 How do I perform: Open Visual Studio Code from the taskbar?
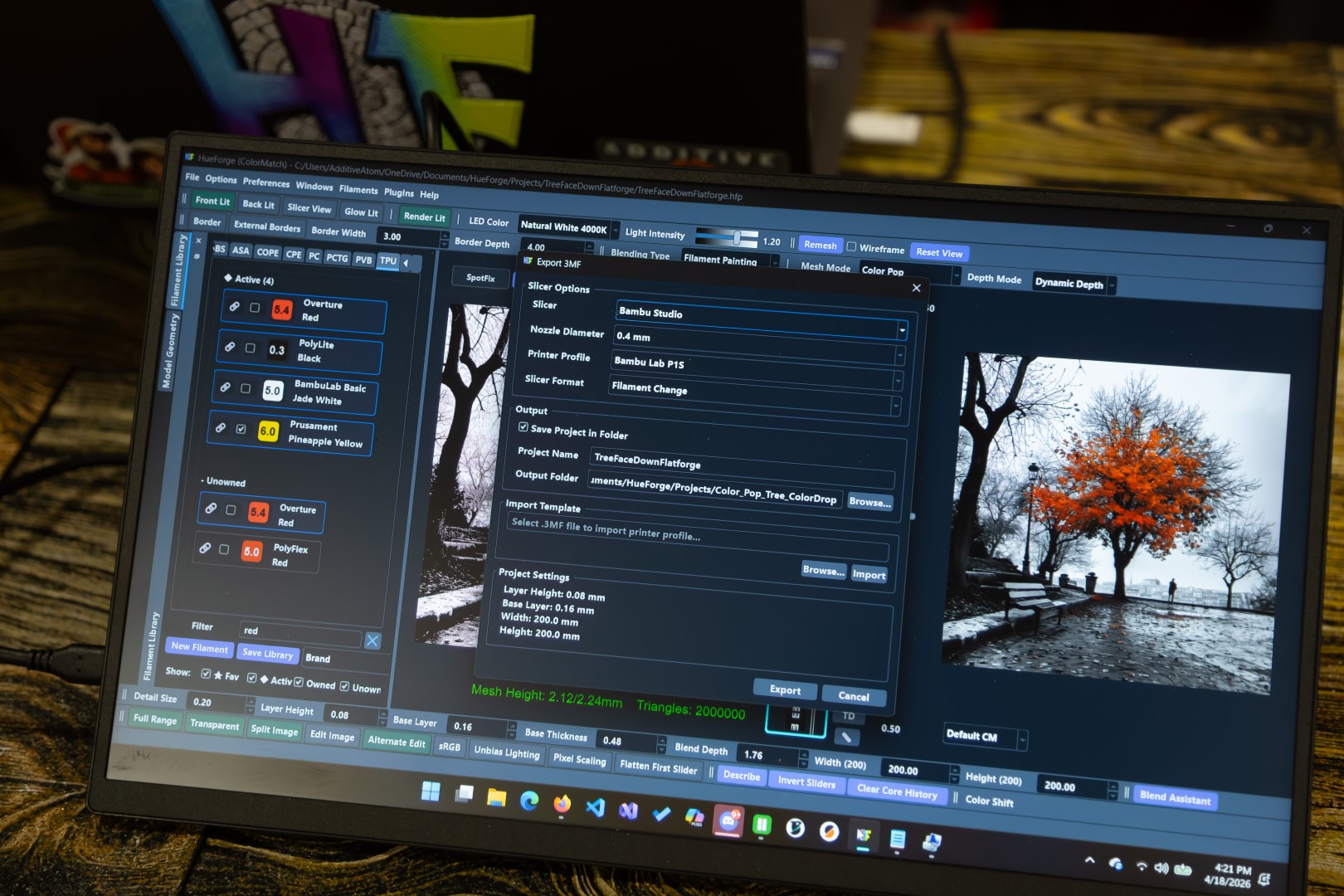pyautogui.click(x=595, y=806)
